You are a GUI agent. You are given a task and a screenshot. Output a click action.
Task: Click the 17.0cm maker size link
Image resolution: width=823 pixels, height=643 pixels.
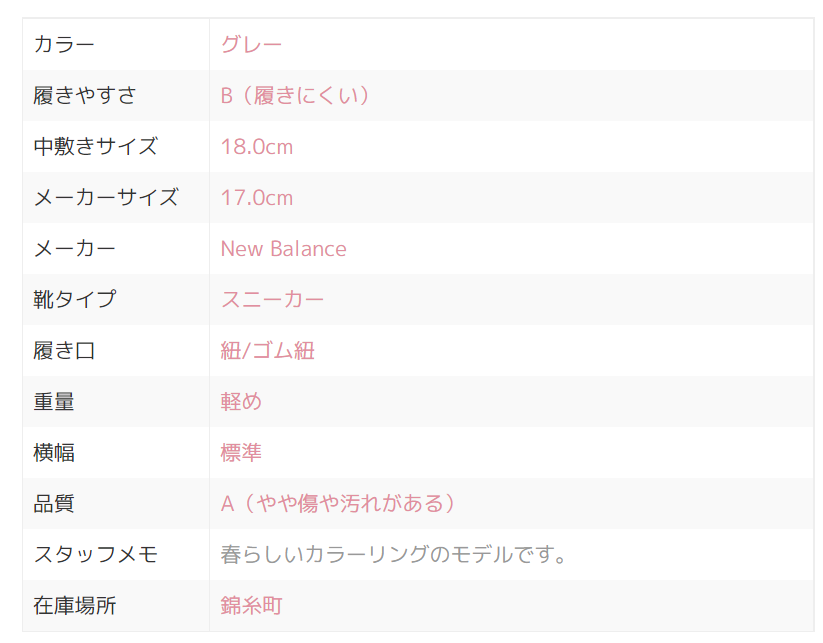click(x=257, y=198)
